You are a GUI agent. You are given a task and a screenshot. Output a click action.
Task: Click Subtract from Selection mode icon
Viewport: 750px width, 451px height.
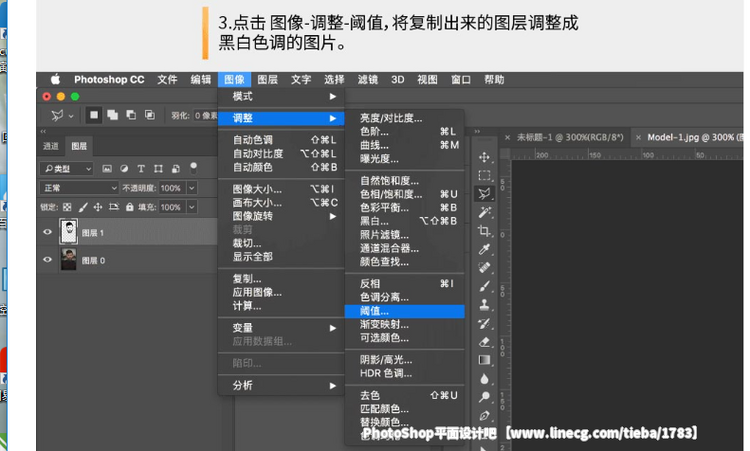pyautogui.click(x=131, y=115)
